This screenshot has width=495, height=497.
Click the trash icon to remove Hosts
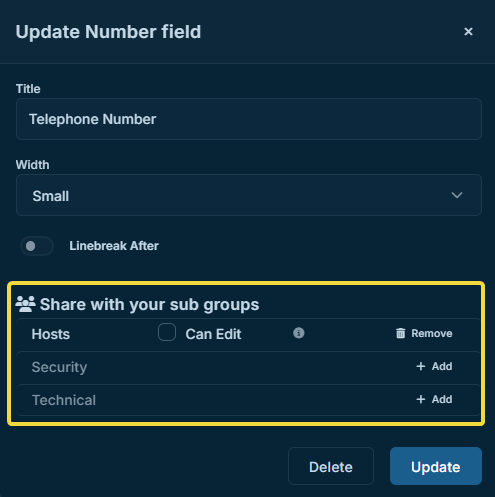[x=400, y=333]
